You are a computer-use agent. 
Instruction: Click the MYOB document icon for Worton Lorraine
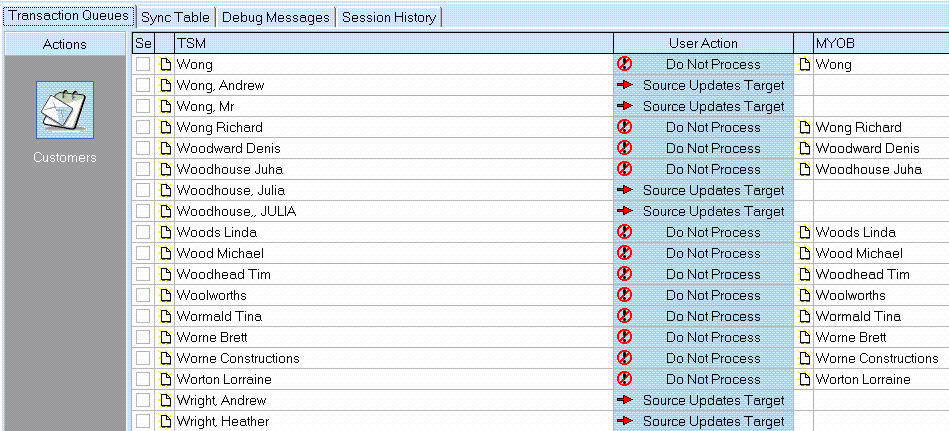pos(805,380)
